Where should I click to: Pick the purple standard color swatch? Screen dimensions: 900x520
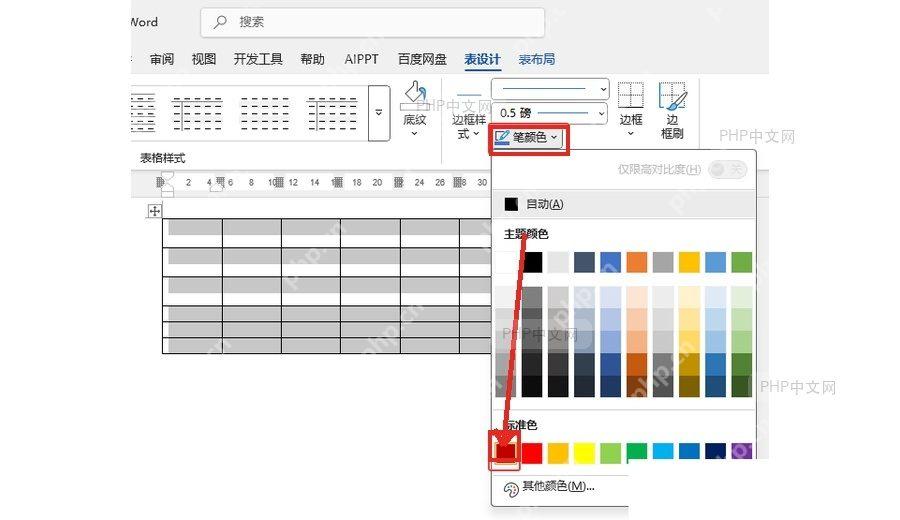click(742, 451)
